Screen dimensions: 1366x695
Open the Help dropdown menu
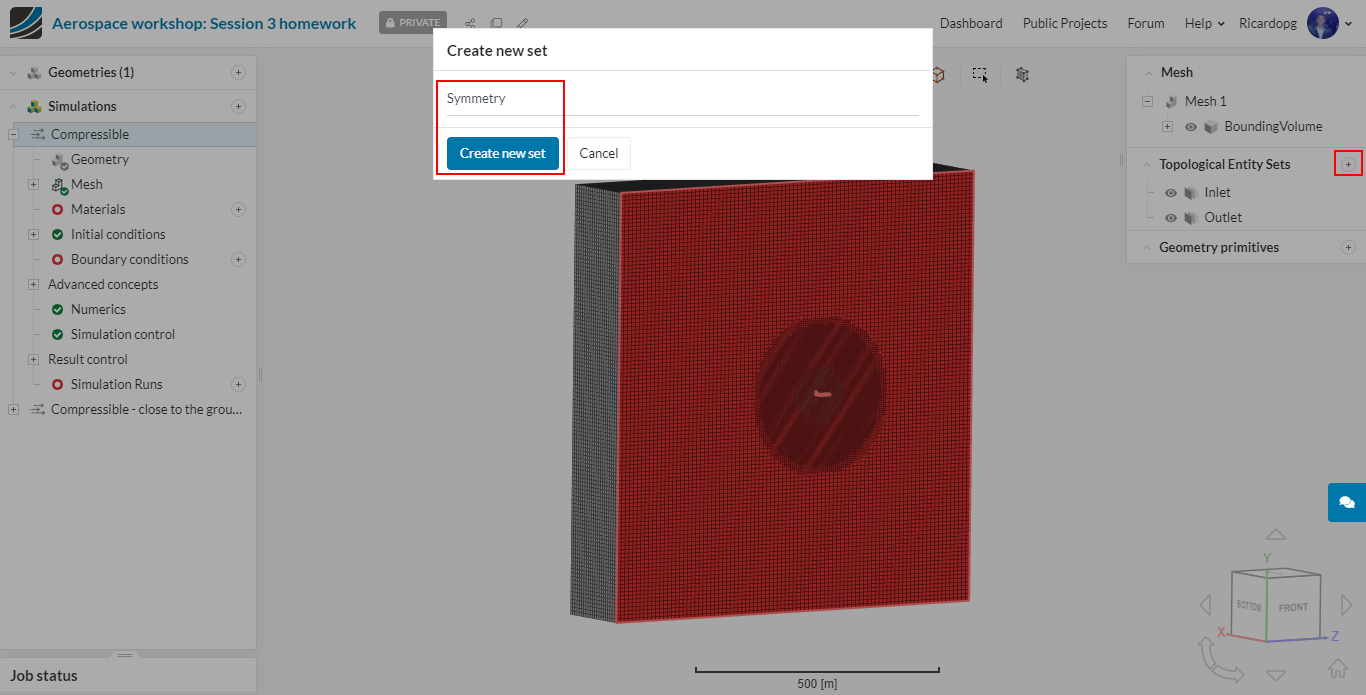point(1204,23)
